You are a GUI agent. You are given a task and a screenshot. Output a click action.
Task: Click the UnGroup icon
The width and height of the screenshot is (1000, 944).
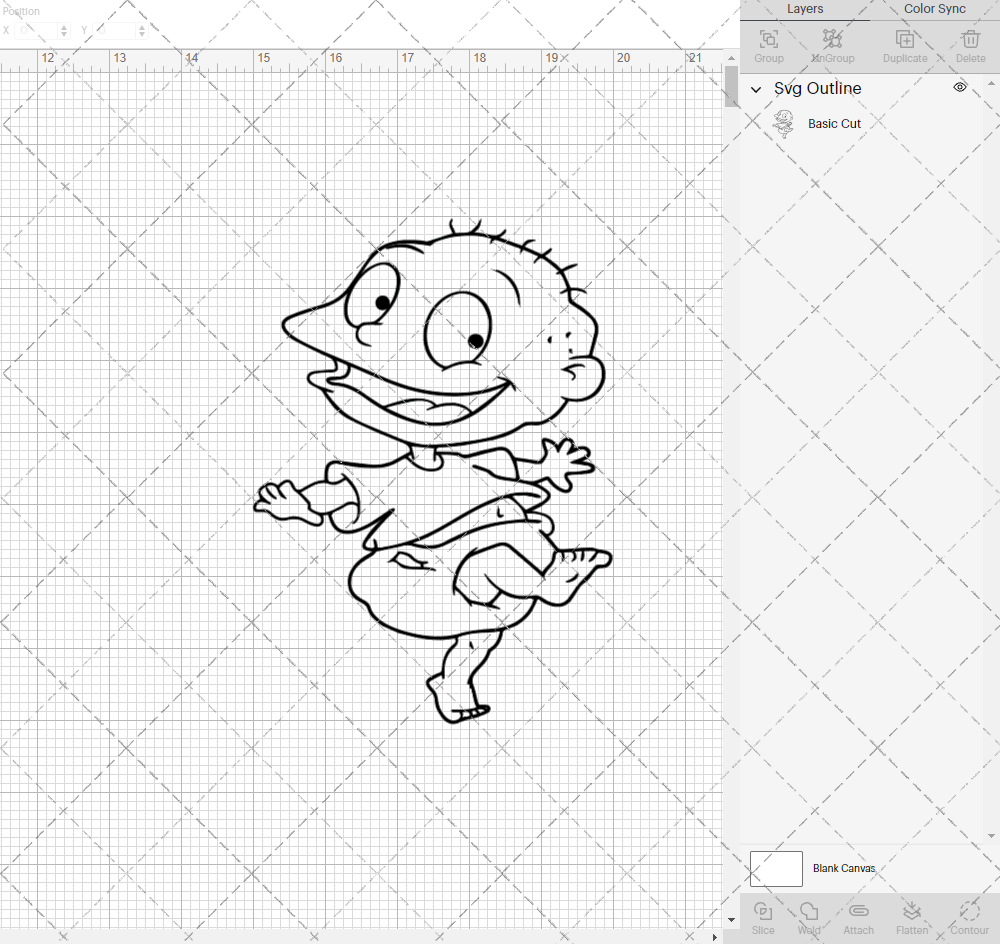[x=832, y=41]
